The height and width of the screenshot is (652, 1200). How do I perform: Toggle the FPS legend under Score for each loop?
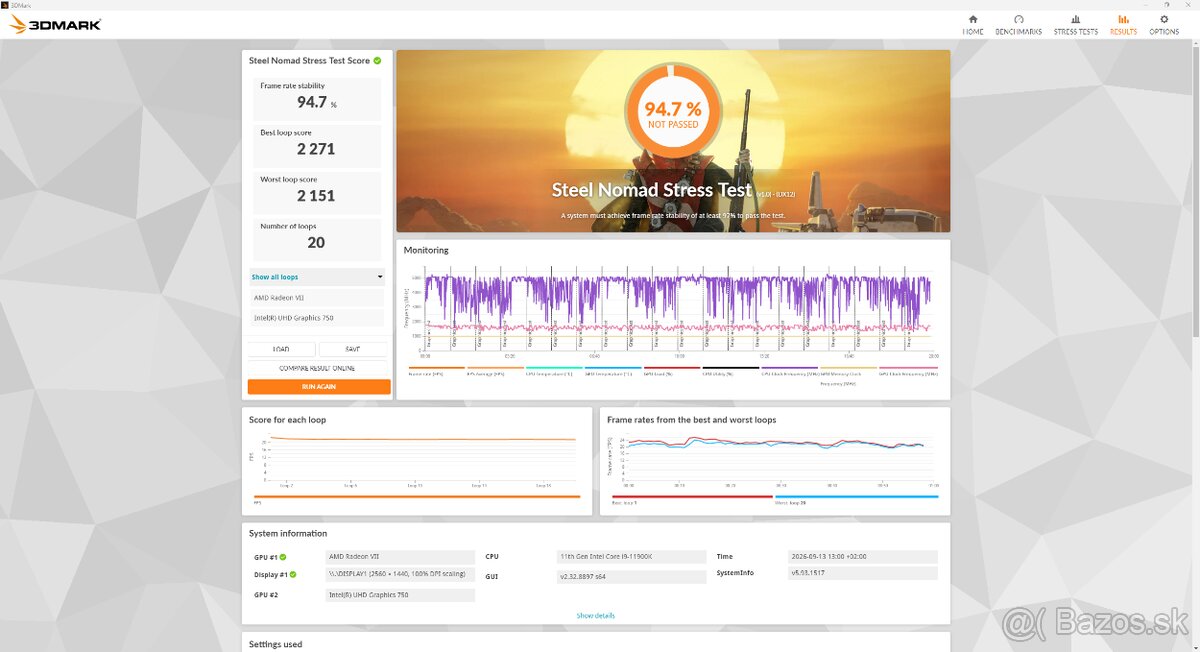416,499
